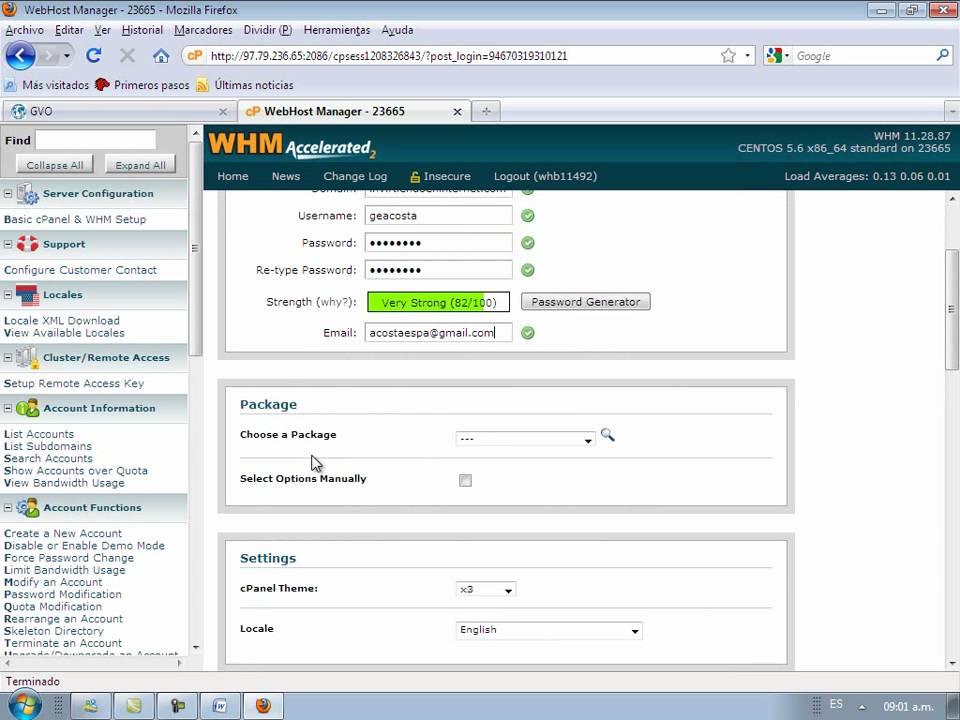Open the Windows Start orb
960x720 pixels.
[24, 704]
